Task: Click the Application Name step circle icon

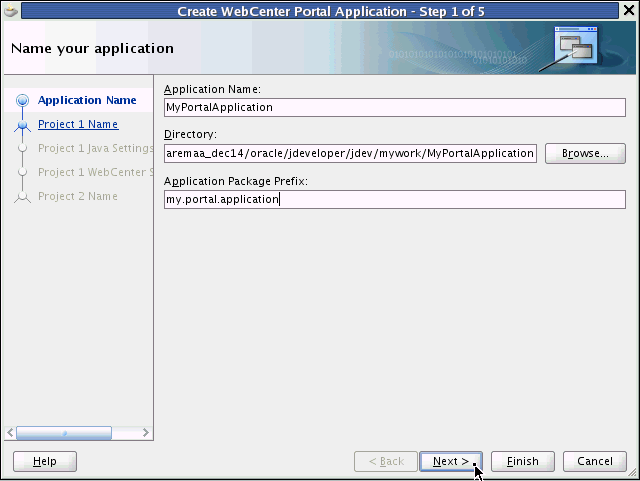Action: 22,100
